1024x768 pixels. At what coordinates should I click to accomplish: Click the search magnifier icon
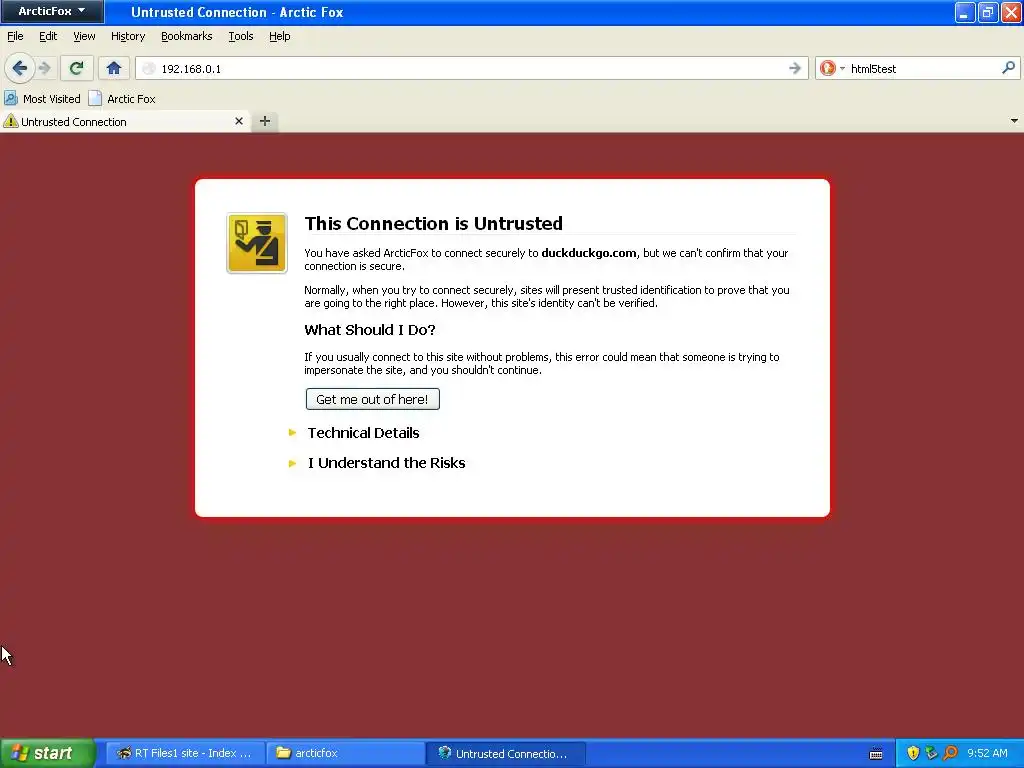pos(1008,68)
